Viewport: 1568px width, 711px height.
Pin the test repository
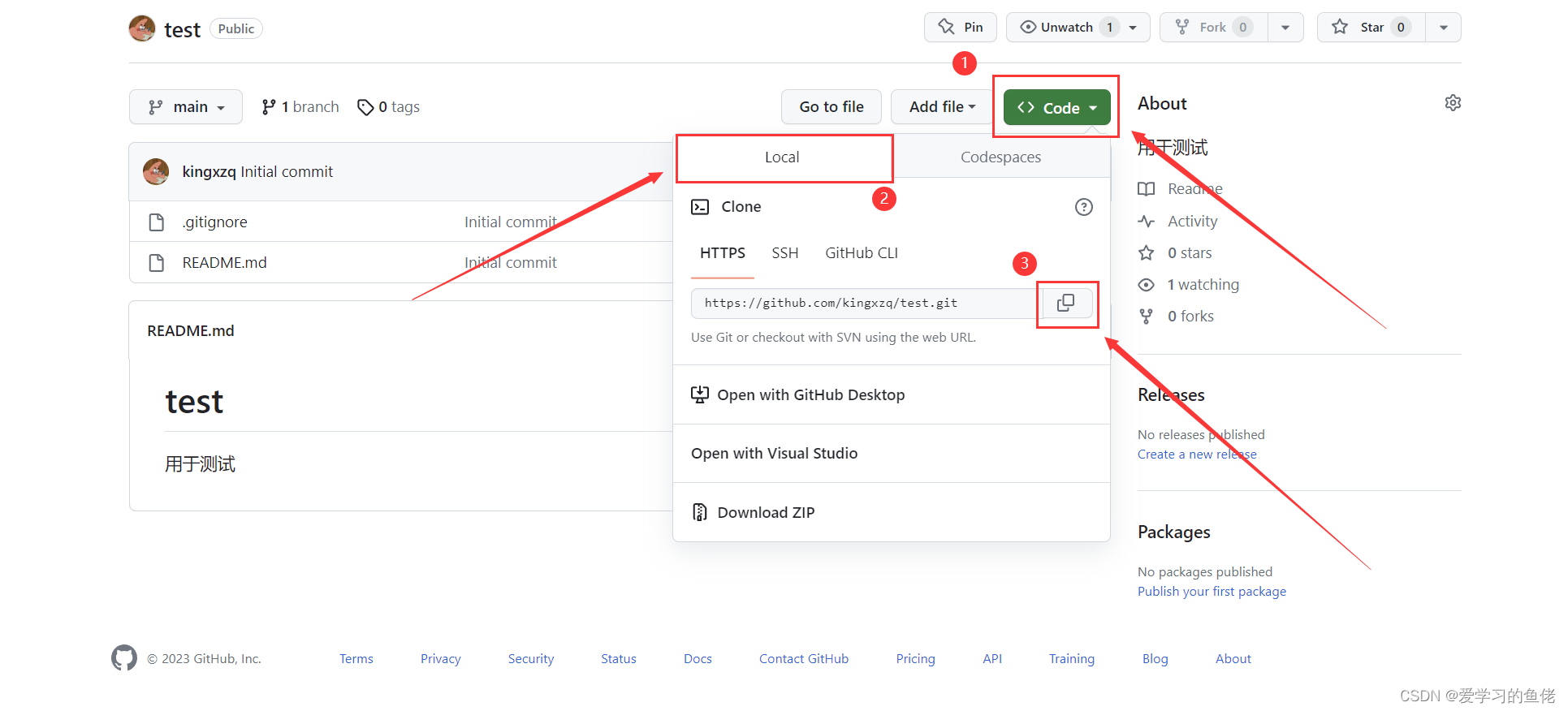[961, 27]
